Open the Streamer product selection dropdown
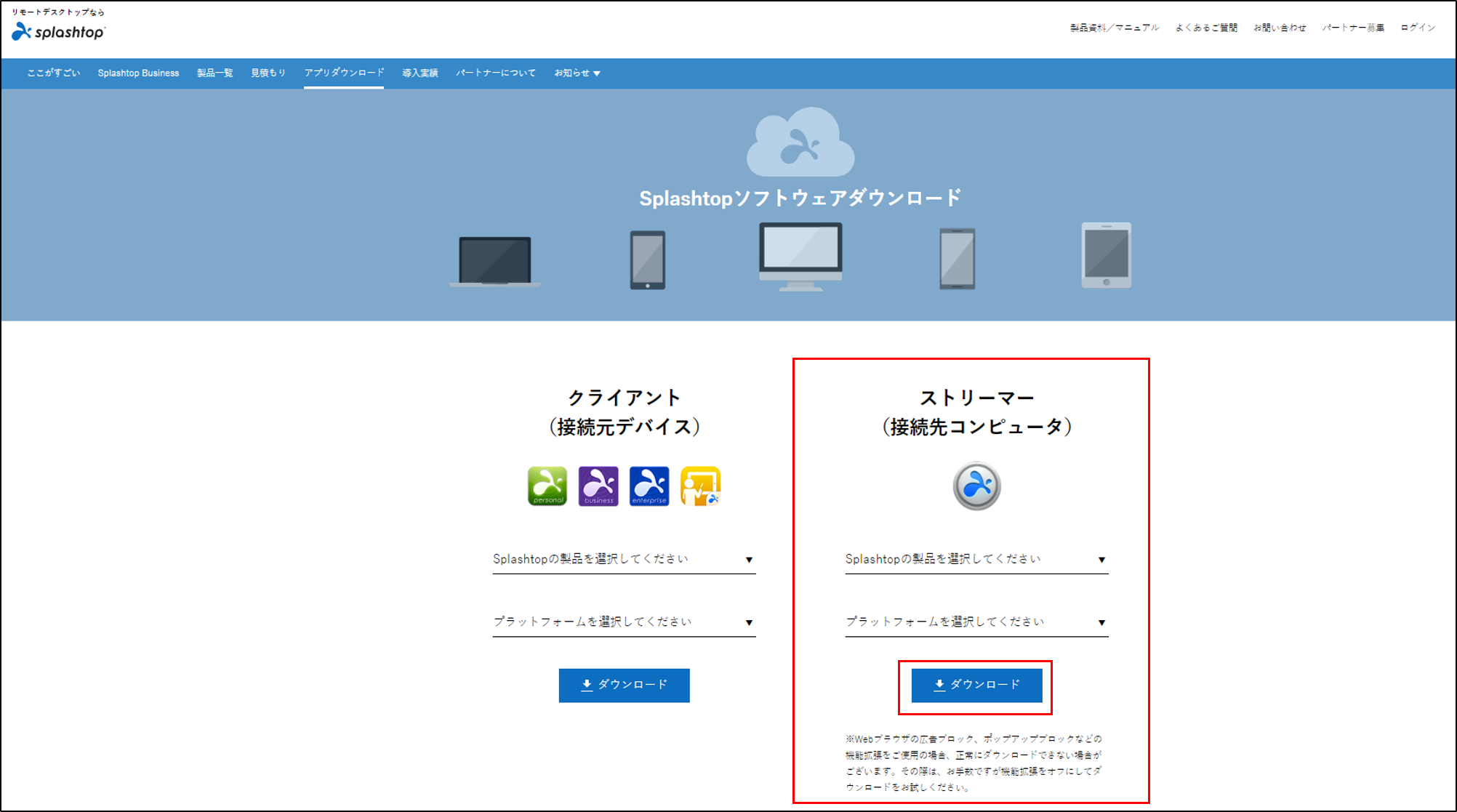 pyautogui.click(x=976, y=559)
